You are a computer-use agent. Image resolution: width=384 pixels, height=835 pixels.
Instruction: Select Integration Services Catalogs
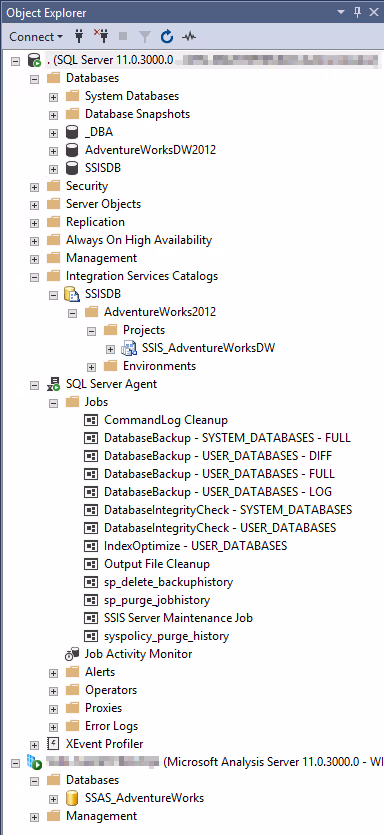click(x=142, y=276)
